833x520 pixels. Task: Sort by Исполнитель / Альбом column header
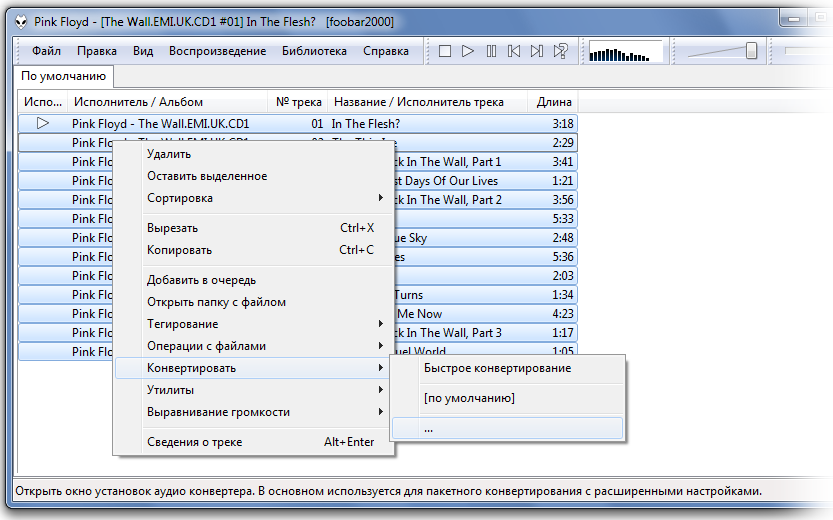(x=168, y=102)
